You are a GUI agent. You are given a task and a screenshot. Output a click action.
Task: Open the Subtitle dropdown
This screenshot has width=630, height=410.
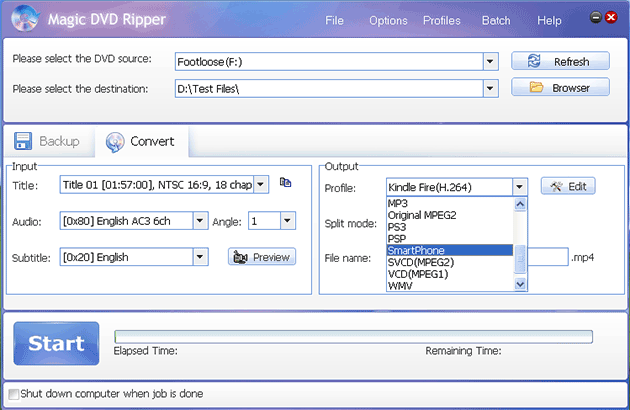tap(200, 257)
